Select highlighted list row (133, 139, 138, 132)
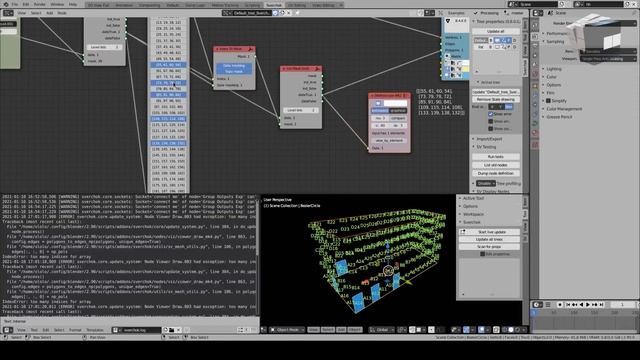Image resolution: width=640 pixels, height=360 pixels. (x=169, y=143)
